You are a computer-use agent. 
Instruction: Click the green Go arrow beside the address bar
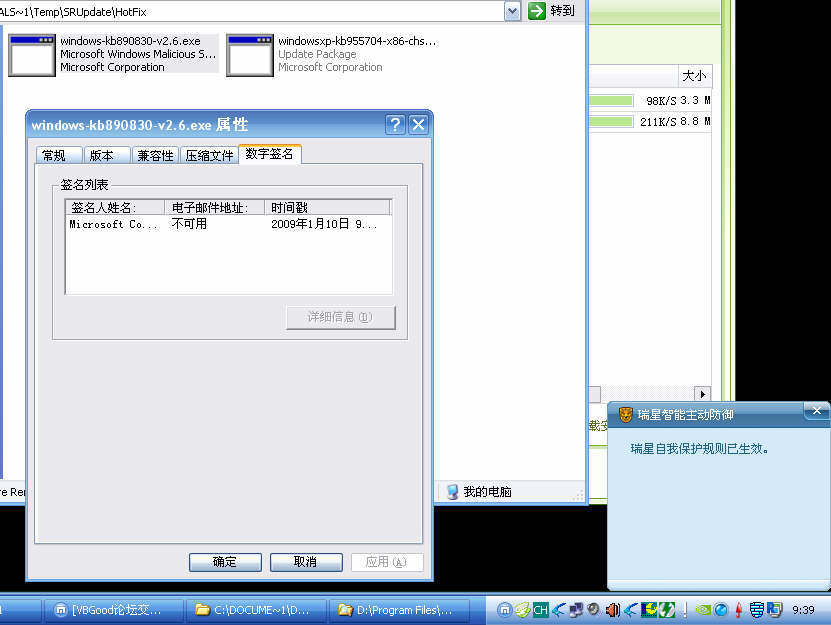tap(536, 11)
